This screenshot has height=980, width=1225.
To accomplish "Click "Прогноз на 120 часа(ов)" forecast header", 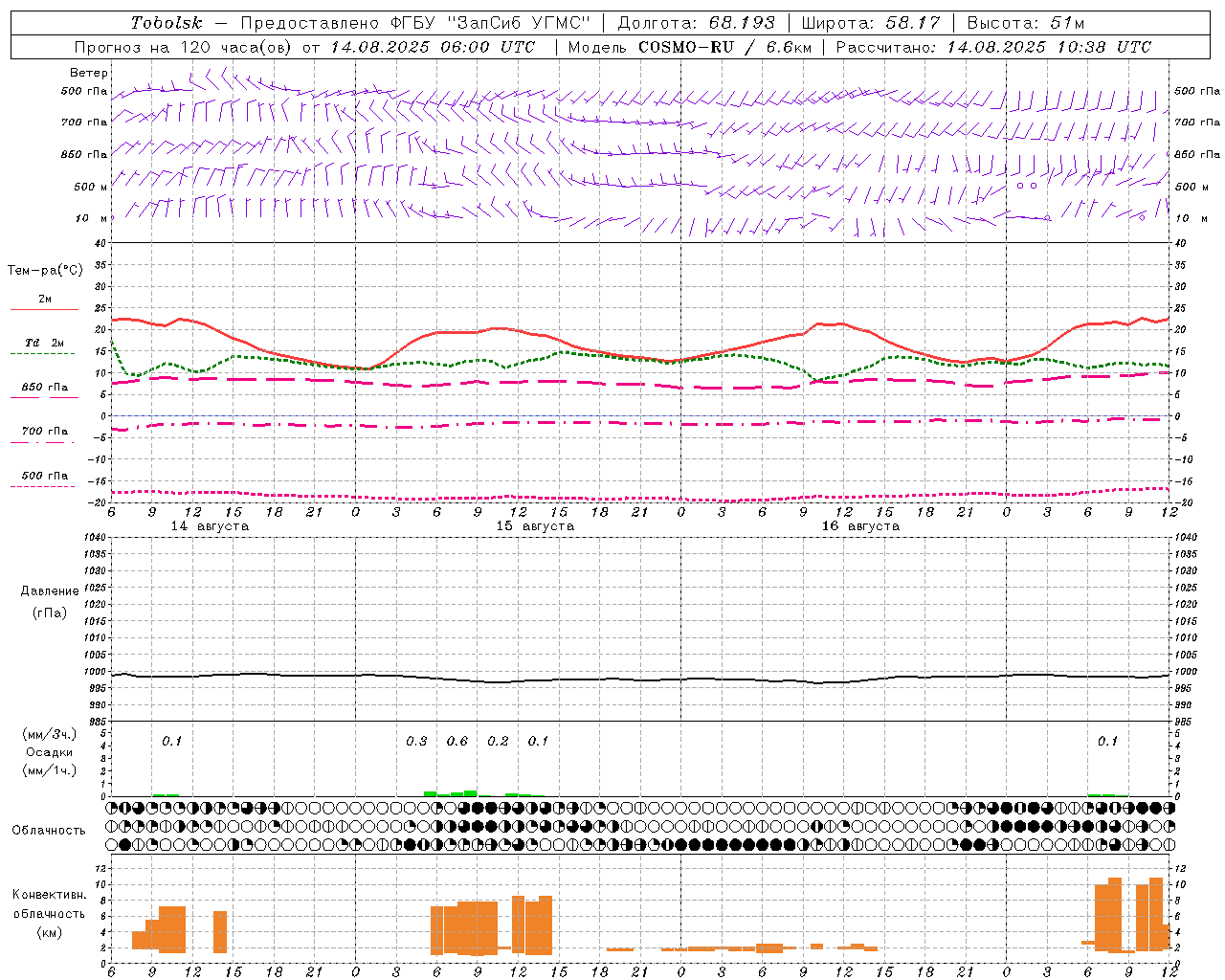I will coord(184,46).
